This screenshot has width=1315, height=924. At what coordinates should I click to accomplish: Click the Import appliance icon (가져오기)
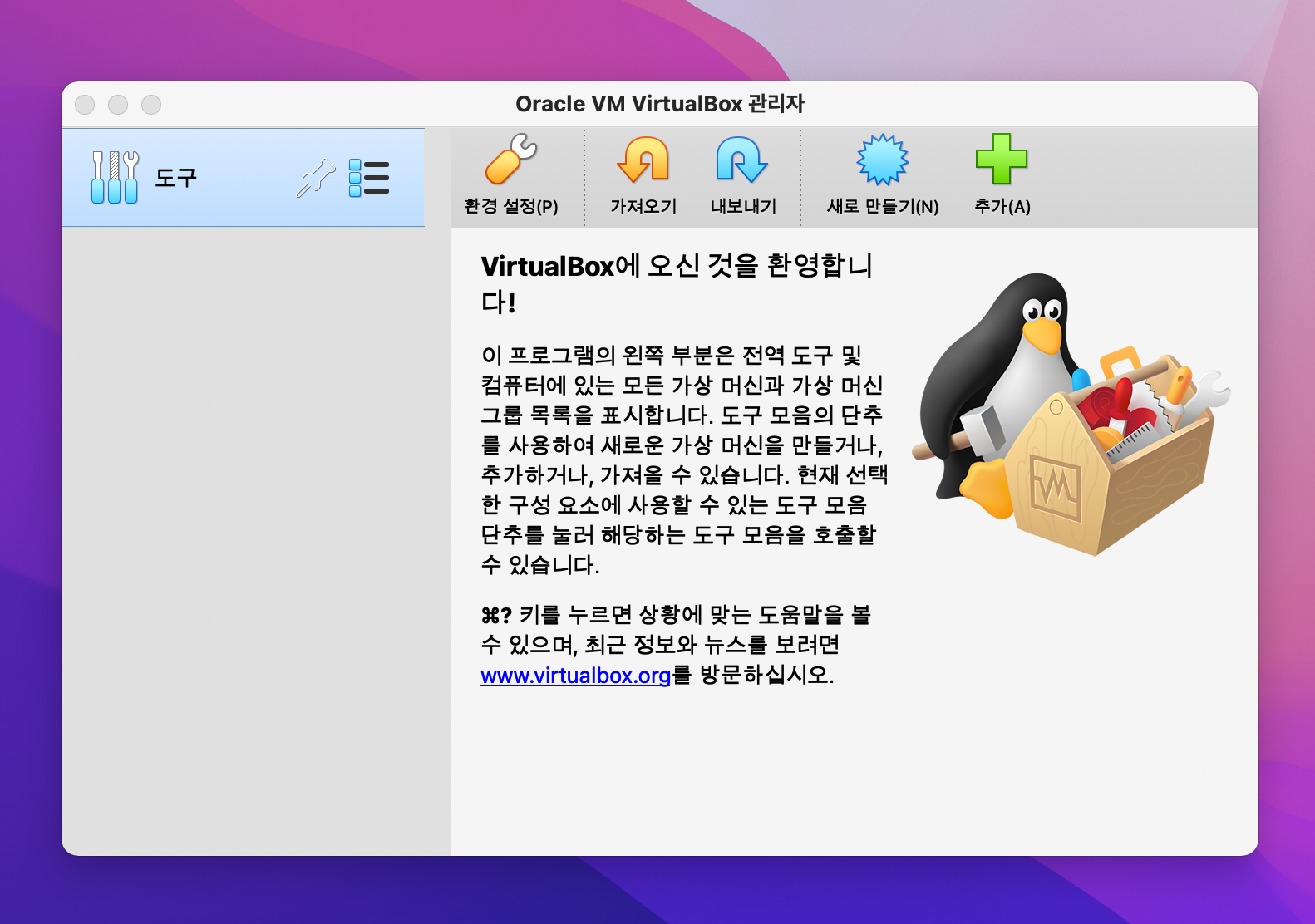coord(643,160)
